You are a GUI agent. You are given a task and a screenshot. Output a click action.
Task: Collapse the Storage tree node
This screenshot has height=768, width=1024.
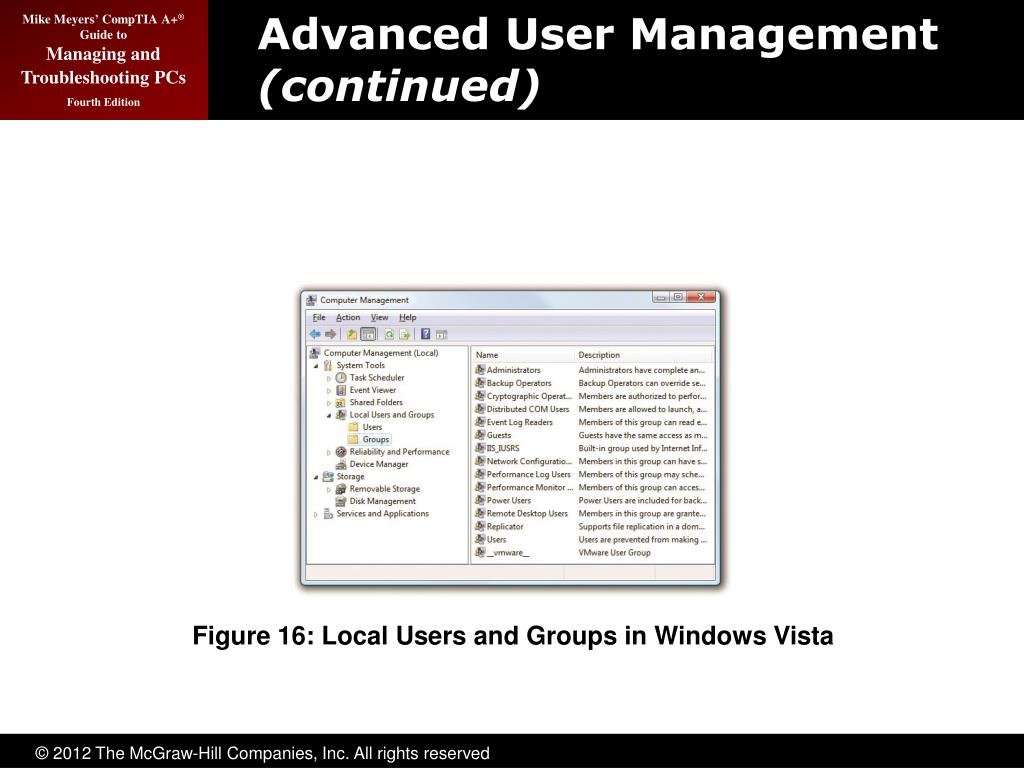click(316, 477)
